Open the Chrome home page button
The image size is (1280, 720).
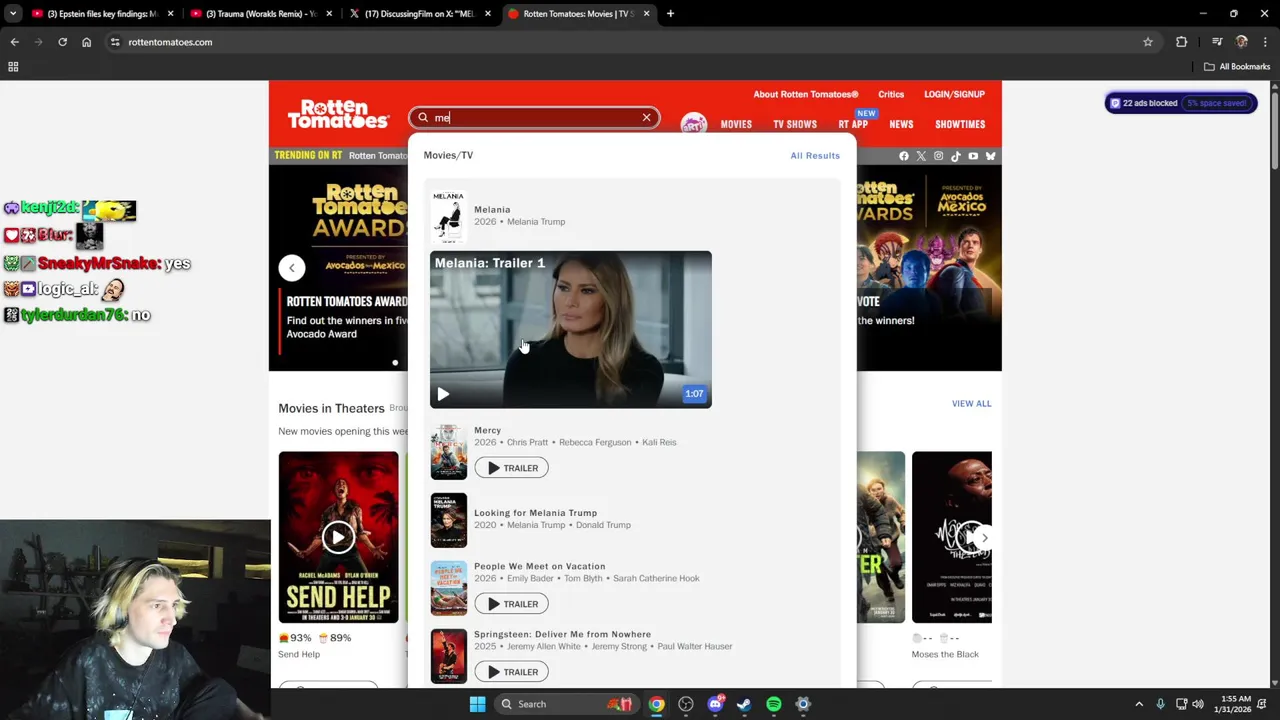[x=86, y=42]
